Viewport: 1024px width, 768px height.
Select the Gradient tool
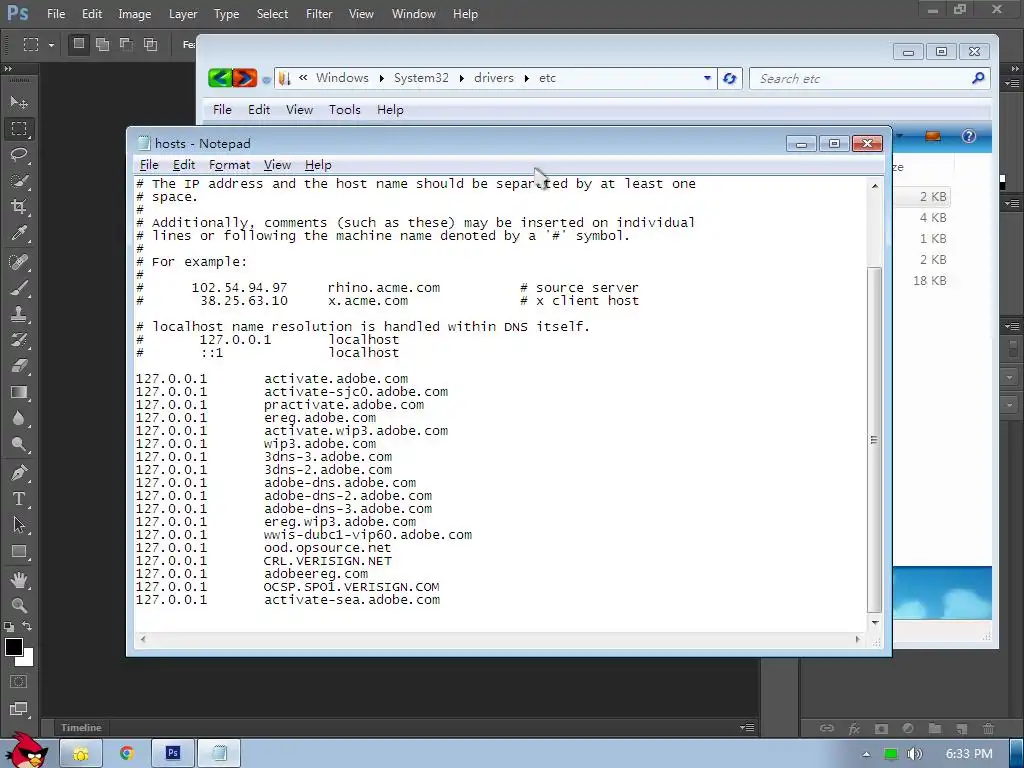click(x=19, y=392)
